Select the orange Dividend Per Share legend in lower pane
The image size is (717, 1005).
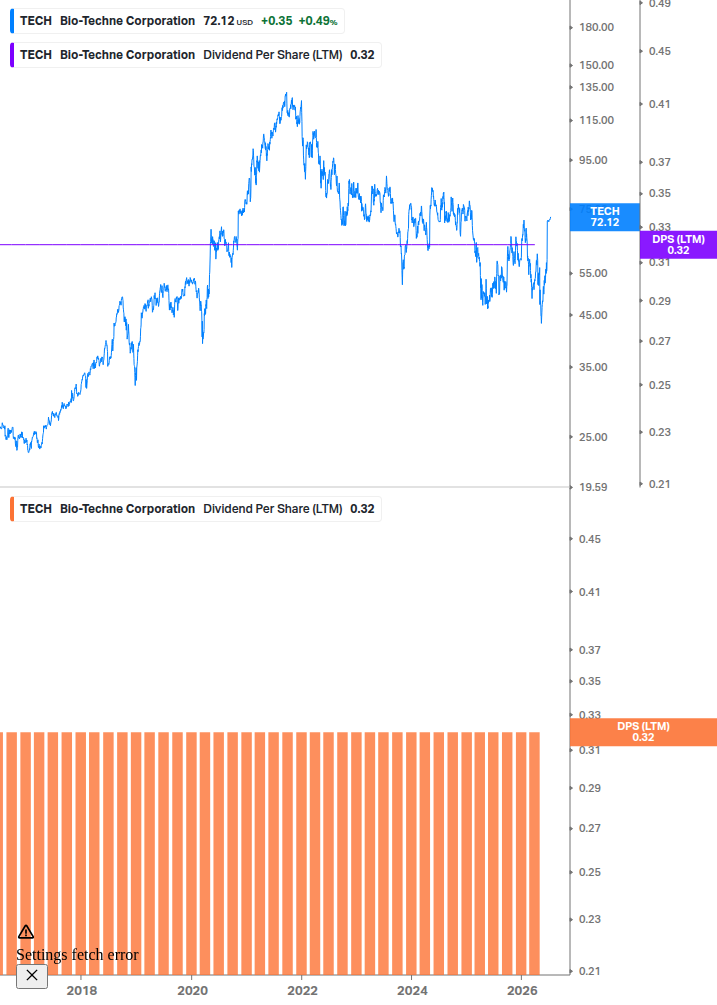pyautogui.click(x=196, y=509)
